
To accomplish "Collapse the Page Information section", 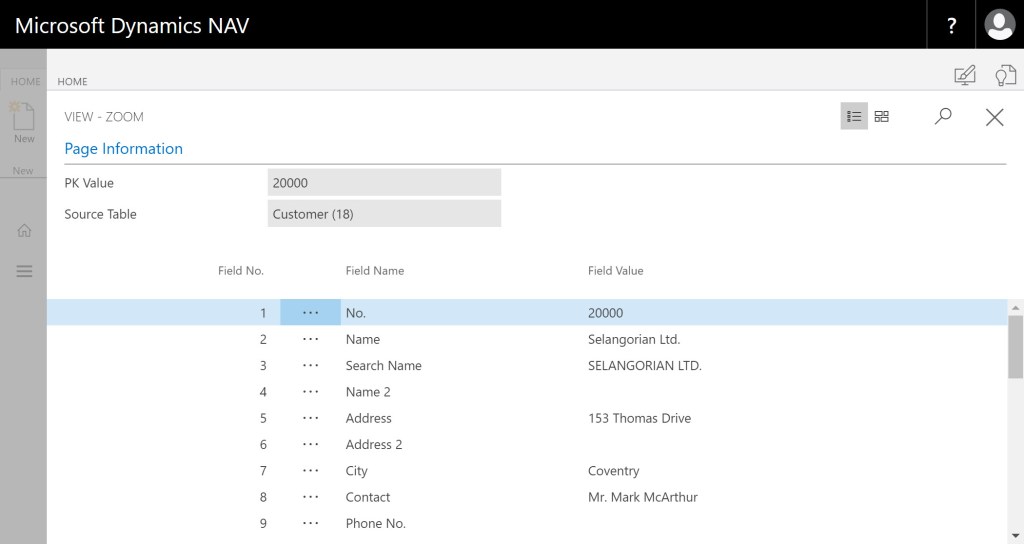I will (x=123, y=149).
